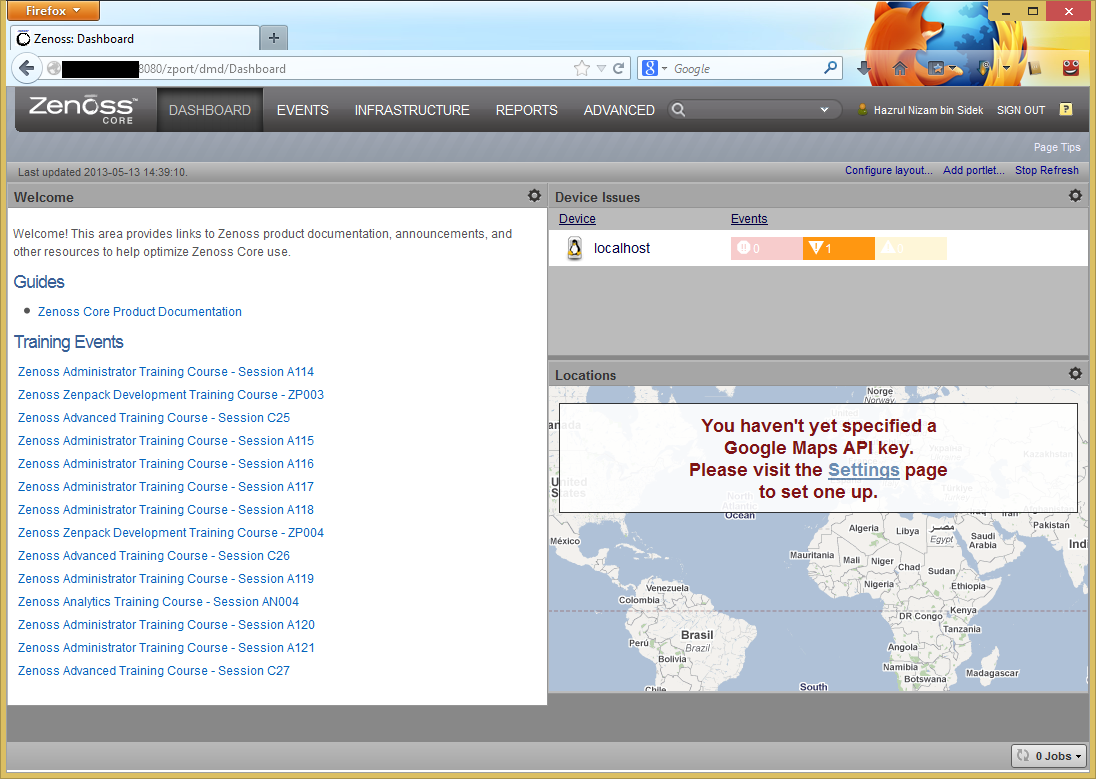This screenshot has height=779, width=1096.
Task: Click the magnifier icon in Zenoss search
Action: tap(678, 110)
